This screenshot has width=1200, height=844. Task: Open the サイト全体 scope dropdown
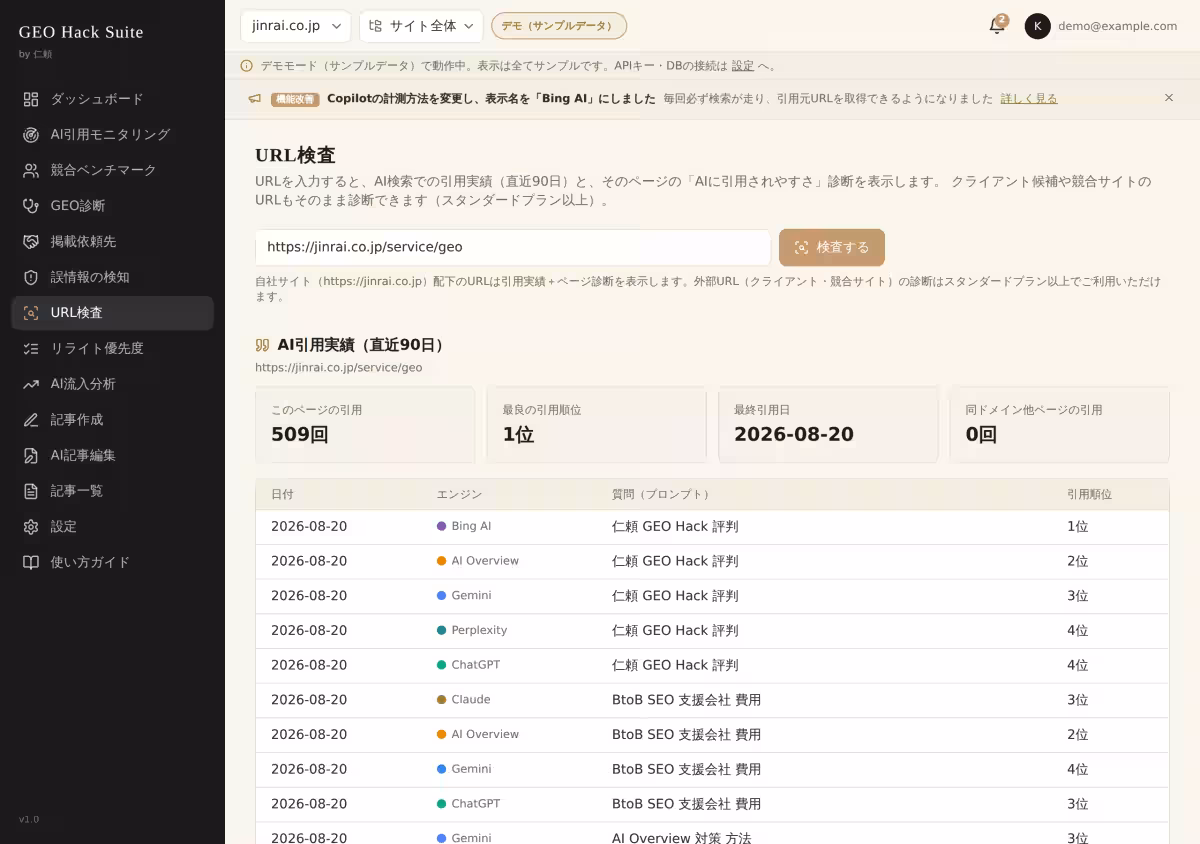421,26
